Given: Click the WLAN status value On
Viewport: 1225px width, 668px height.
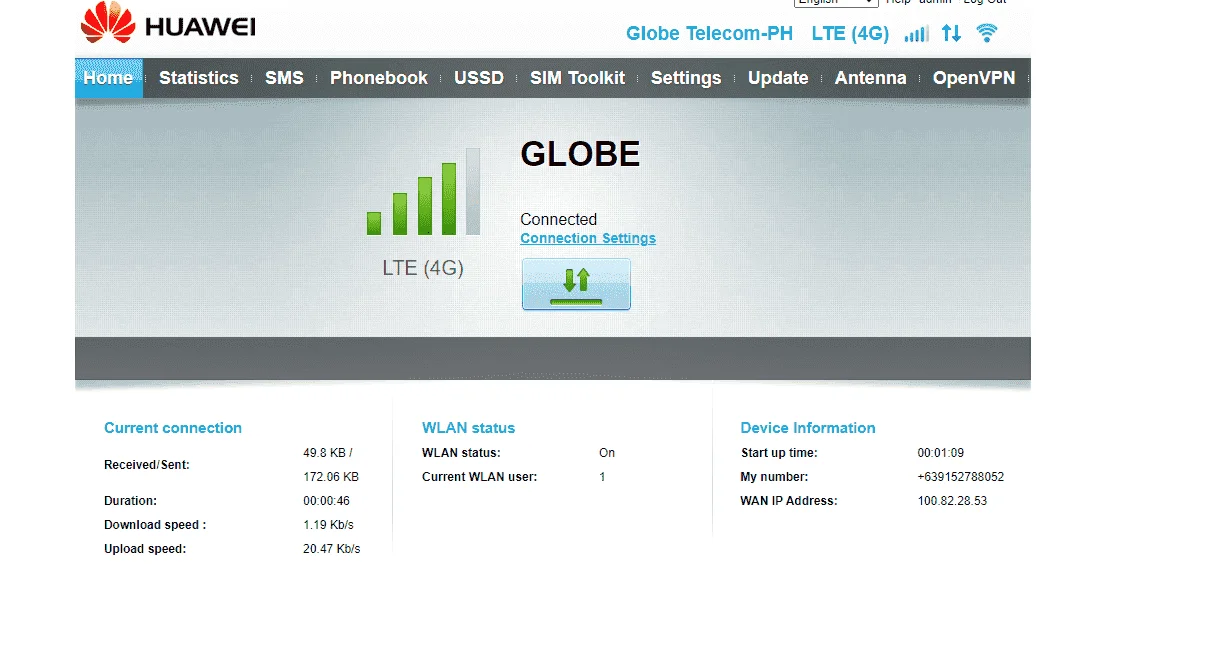Looking at the screenshot, I should point(607,453).
